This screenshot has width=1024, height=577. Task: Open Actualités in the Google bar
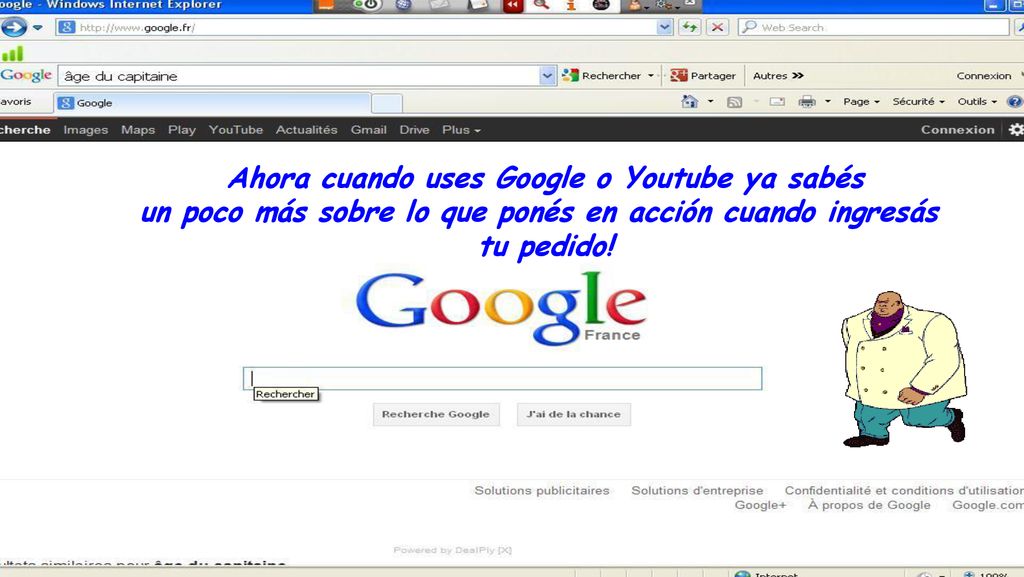(306, 130)
